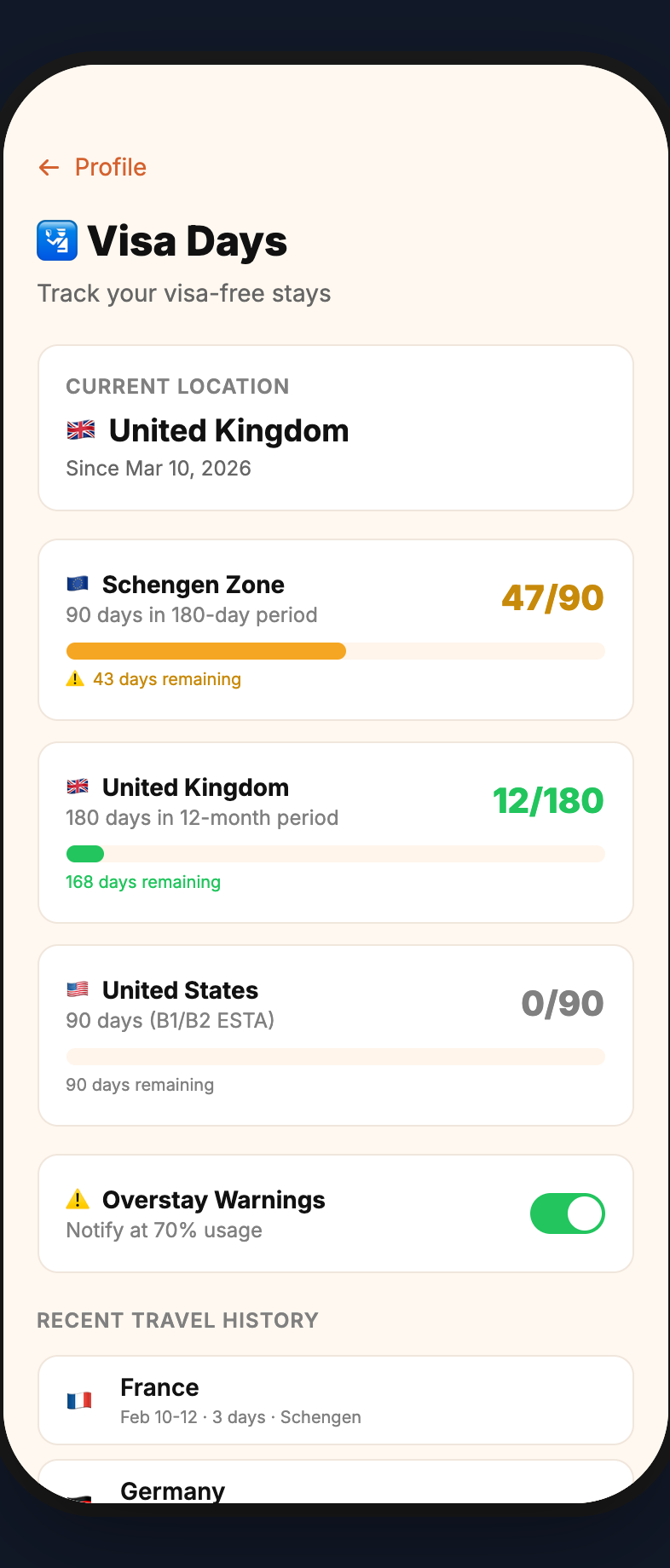This screenshot has height=1568, width=670.
Task: Click the France flag in travel history
Action: point(80,1399)
